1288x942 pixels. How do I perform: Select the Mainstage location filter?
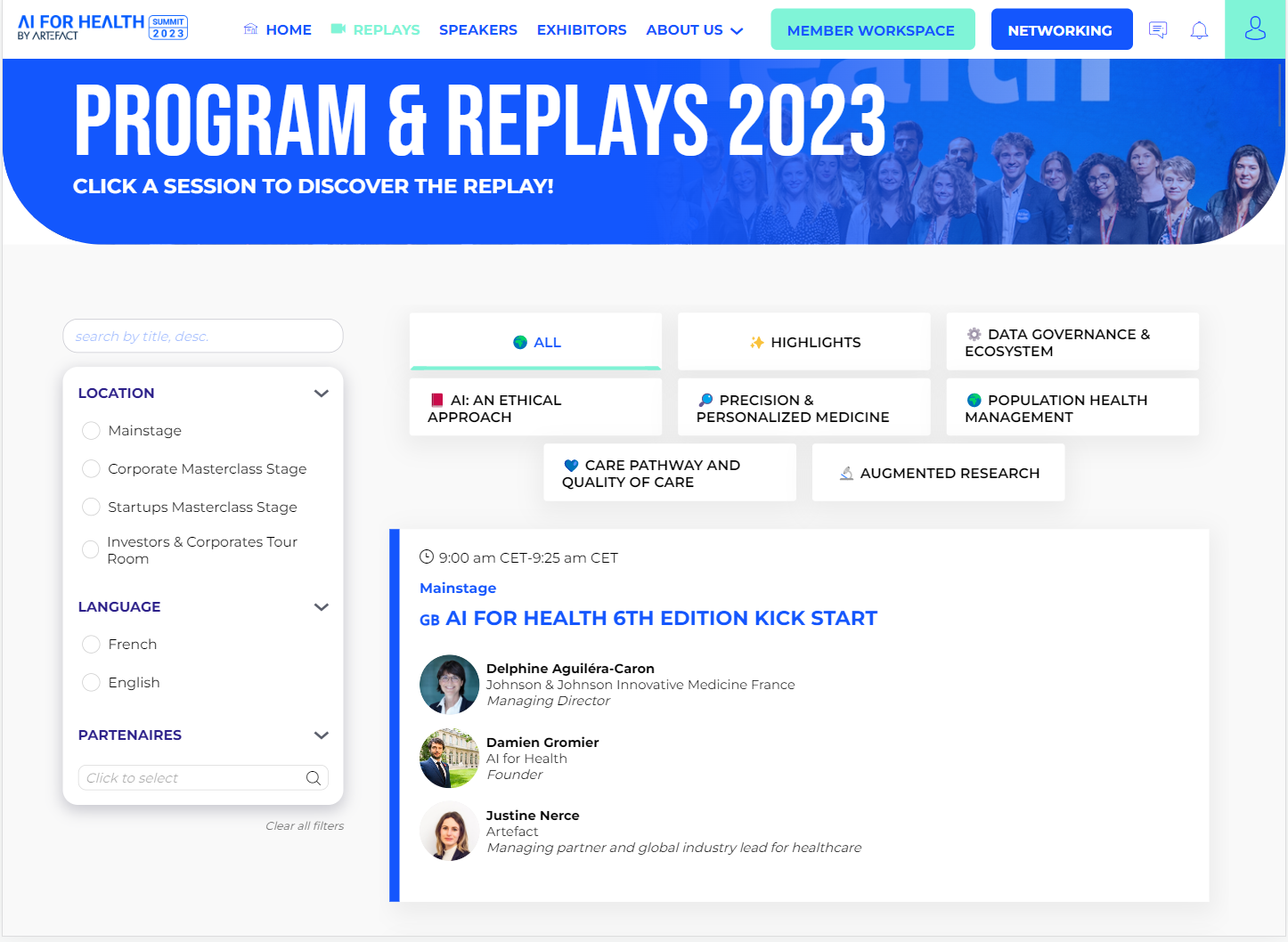coord(91,431)
